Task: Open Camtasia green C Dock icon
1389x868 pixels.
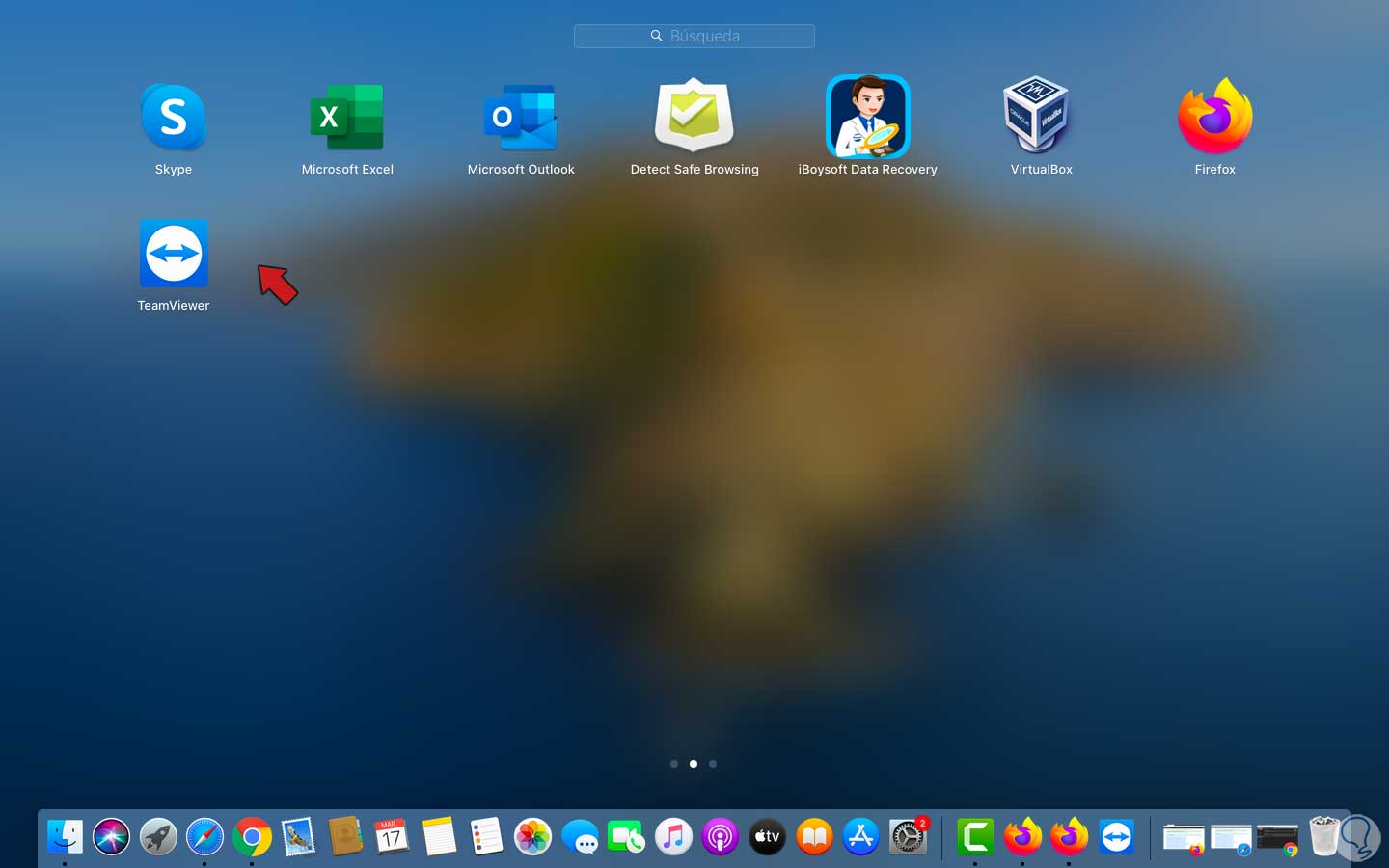Action: (975, 836)
